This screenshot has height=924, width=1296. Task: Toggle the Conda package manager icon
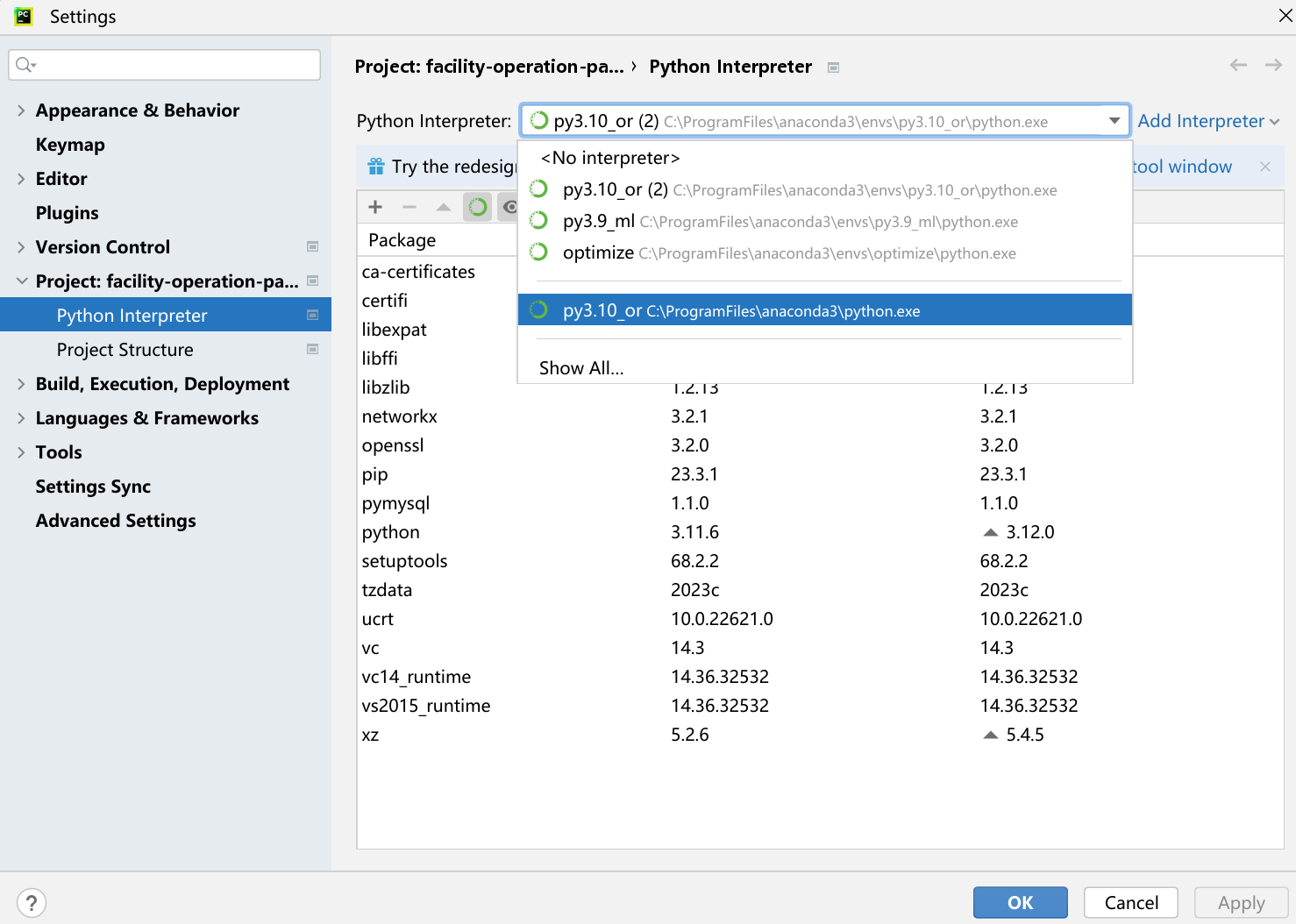(477, 207)
